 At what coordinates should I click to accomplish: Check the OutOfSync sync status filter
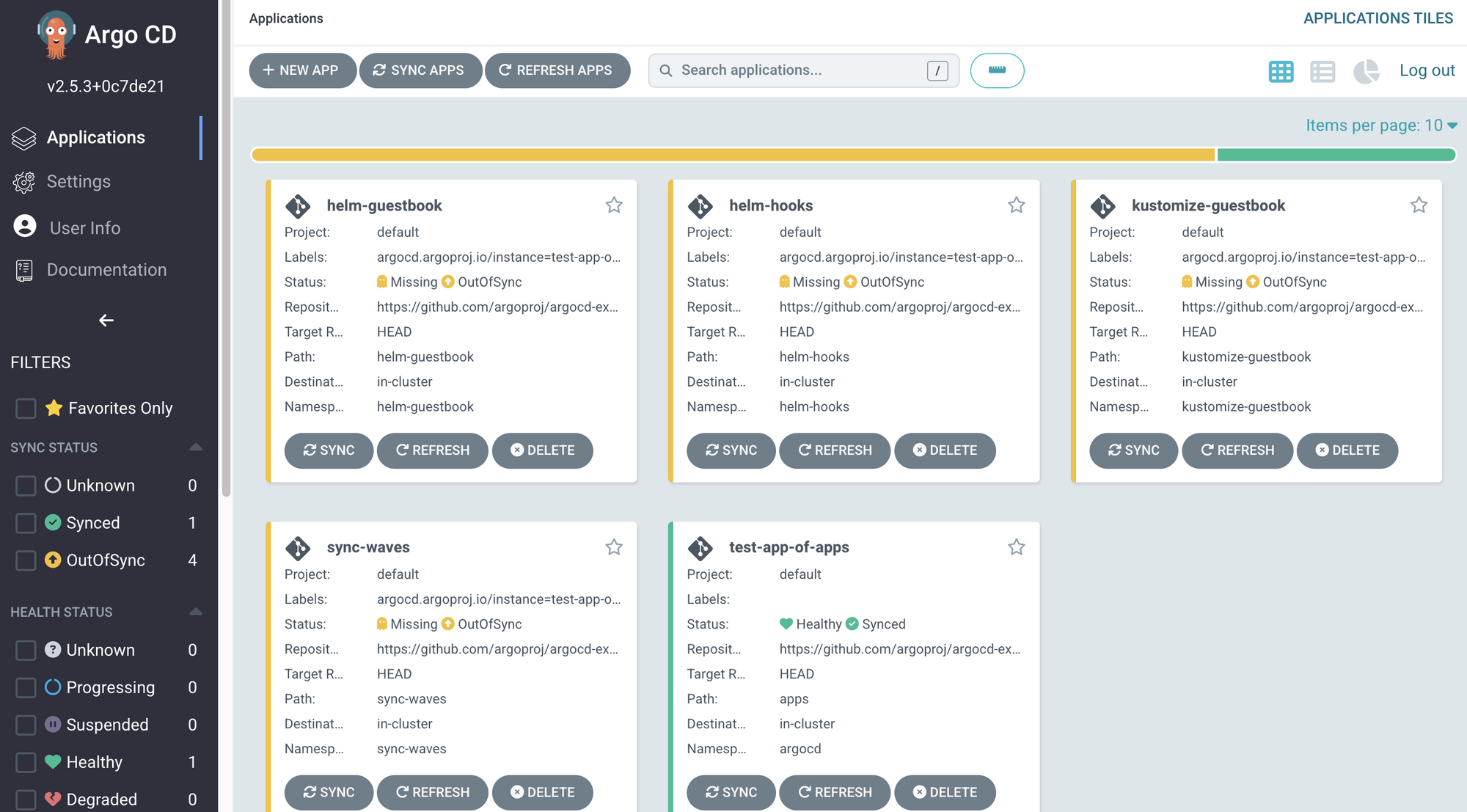pyautogui.click(x=26, y=560)
